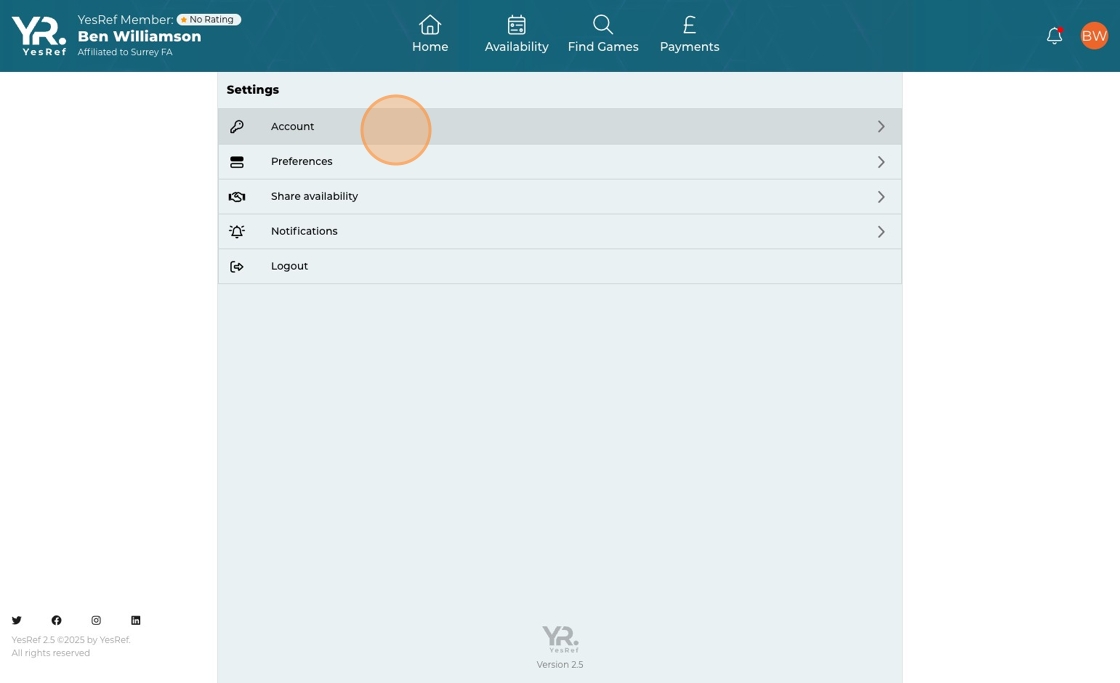The image size is (1120, 683).
Task: Go to Availability menu label
Action: pos(516,46)
